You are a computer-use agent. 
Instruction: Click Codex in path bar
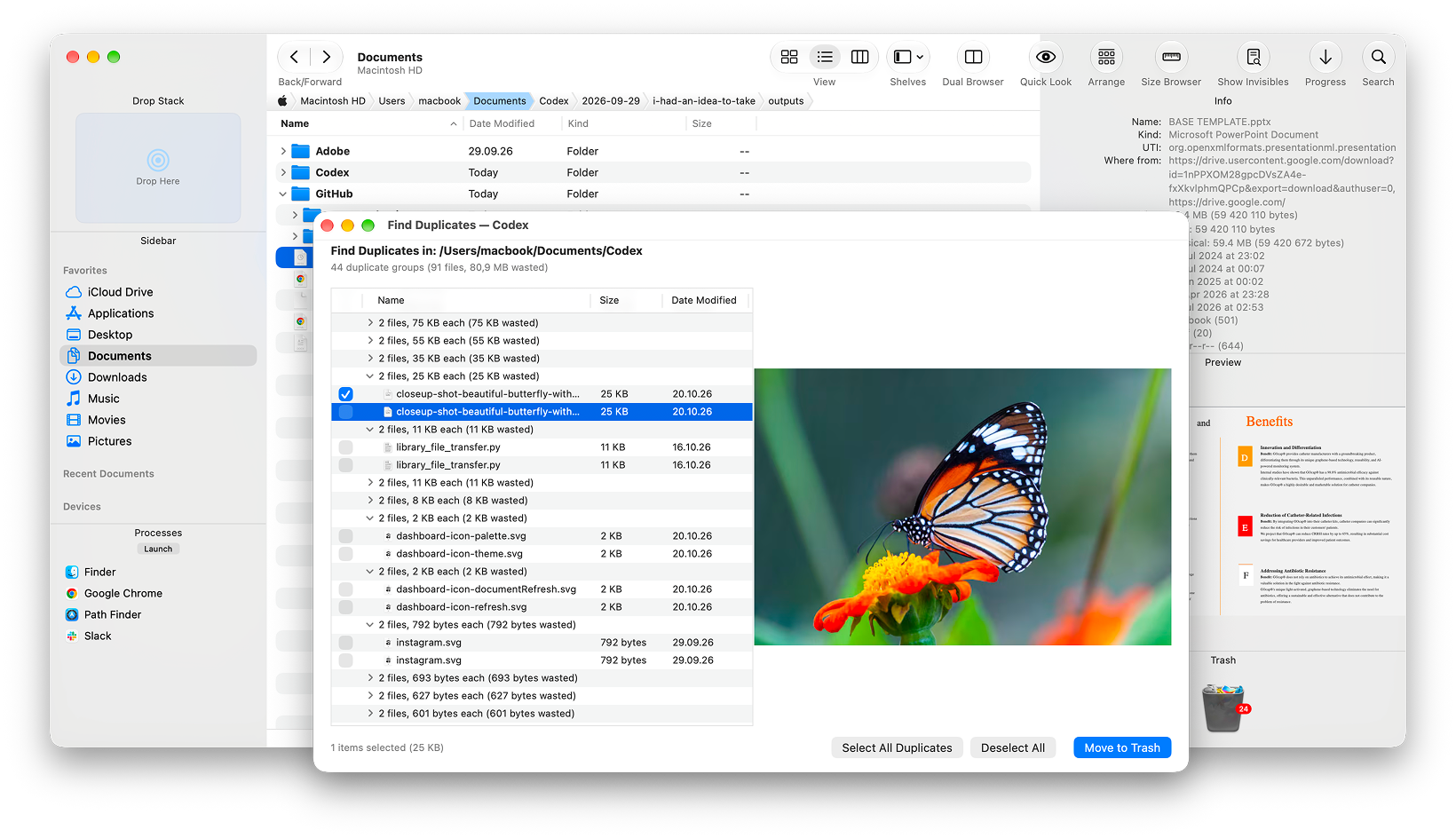[554, 101]
